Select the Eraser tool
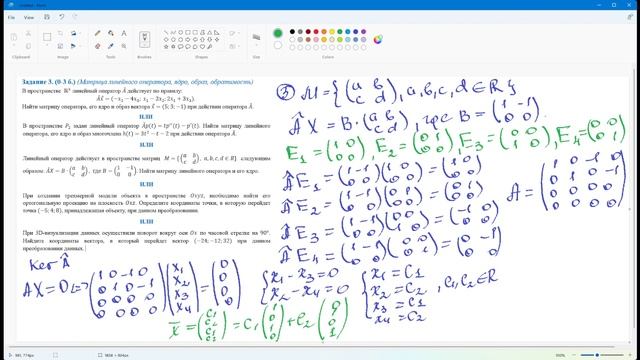 click(x=98, y=46)
